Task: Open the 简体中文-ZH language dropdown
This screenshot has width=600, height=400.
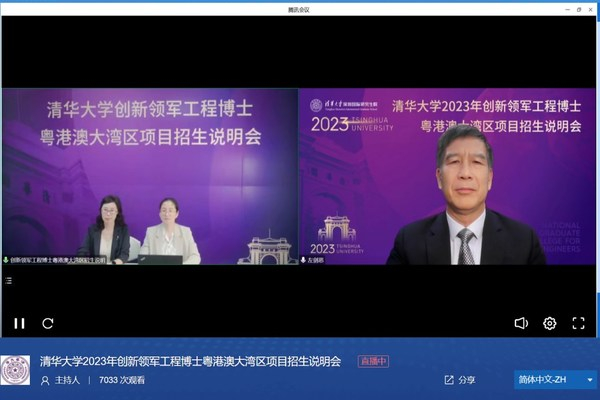Action: [x=555, y=380]
